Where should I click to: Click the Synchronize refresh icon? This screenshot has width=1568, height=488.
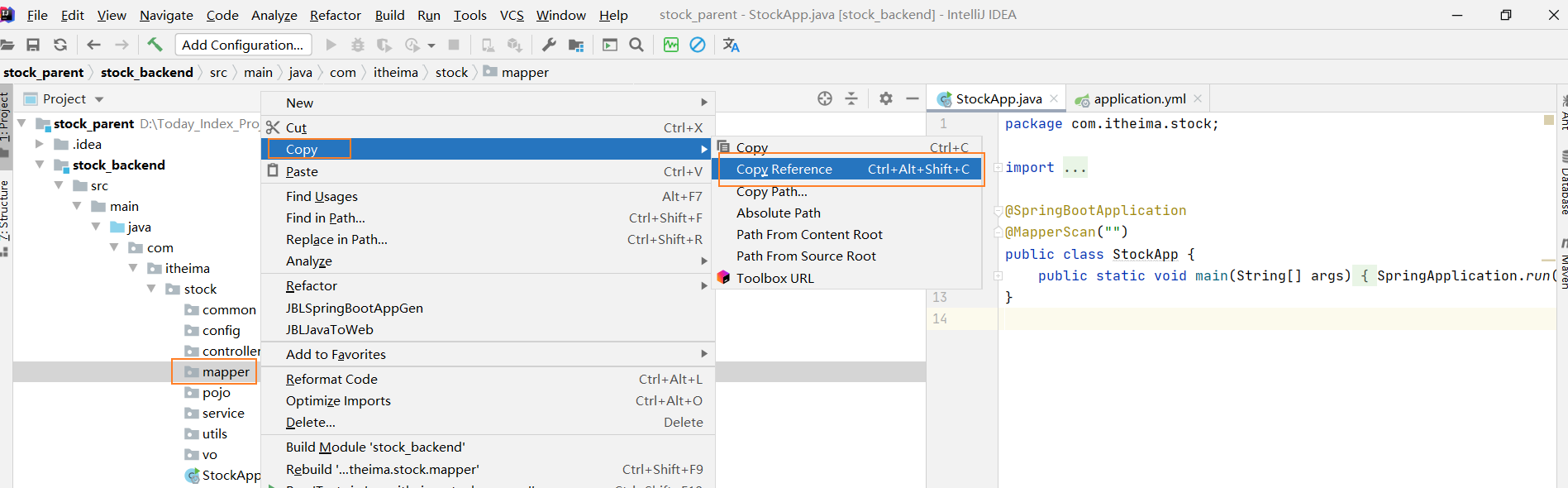[60, 45]
